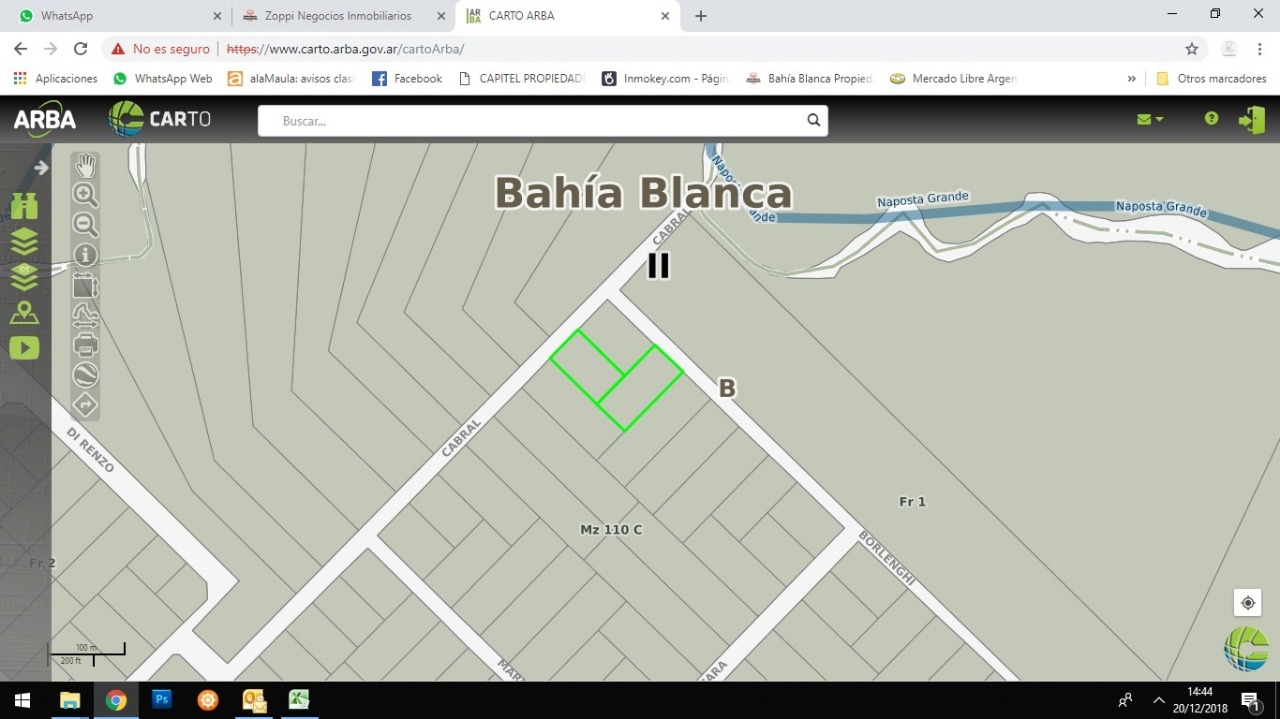1280x719 pixels.
Task: Activate the parcel information tool
Action: [86, 255]
